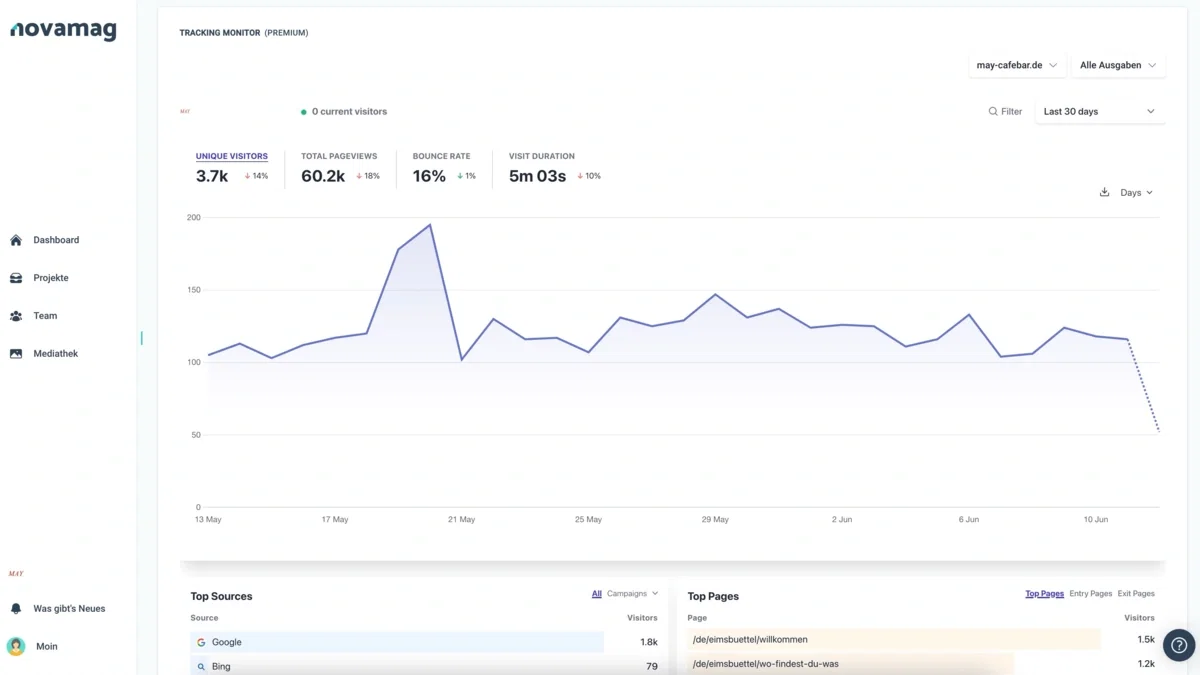Viewport: 1200px width, 675px height.
Task: Open the Last 30 days date range dropdown
Action: pyautogui.click(x=1099, y=112)
